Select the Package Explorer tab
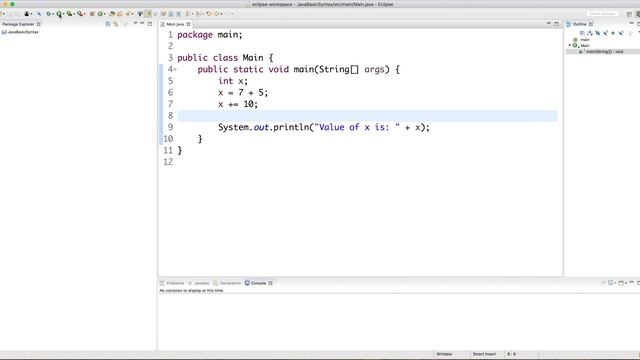The height and width of the screenshot is (360, 640). click(21, 24)
